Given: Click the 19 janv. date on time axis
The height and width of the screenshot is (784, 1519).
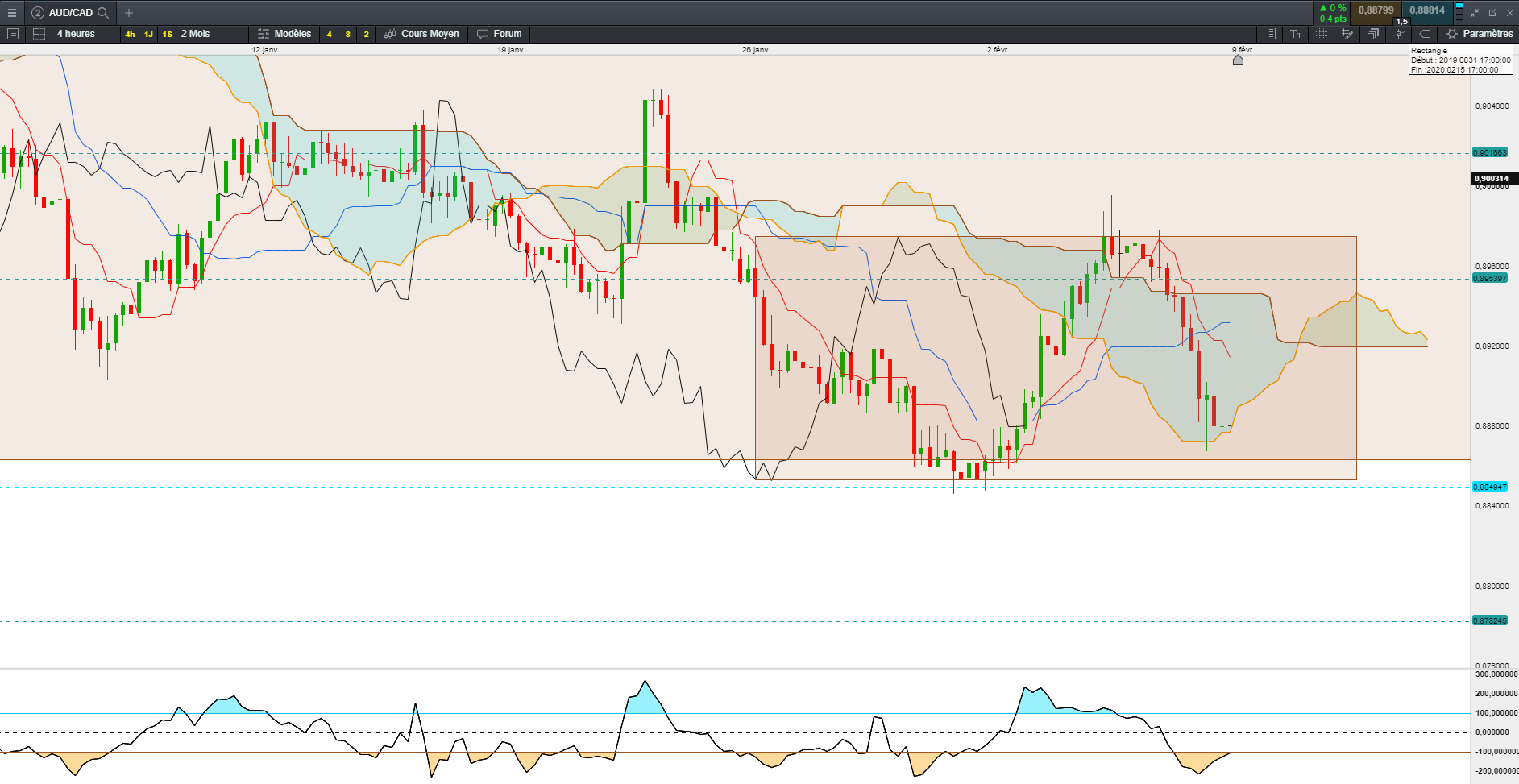Looking at the screenshot, I should click(x=511, y=50).
